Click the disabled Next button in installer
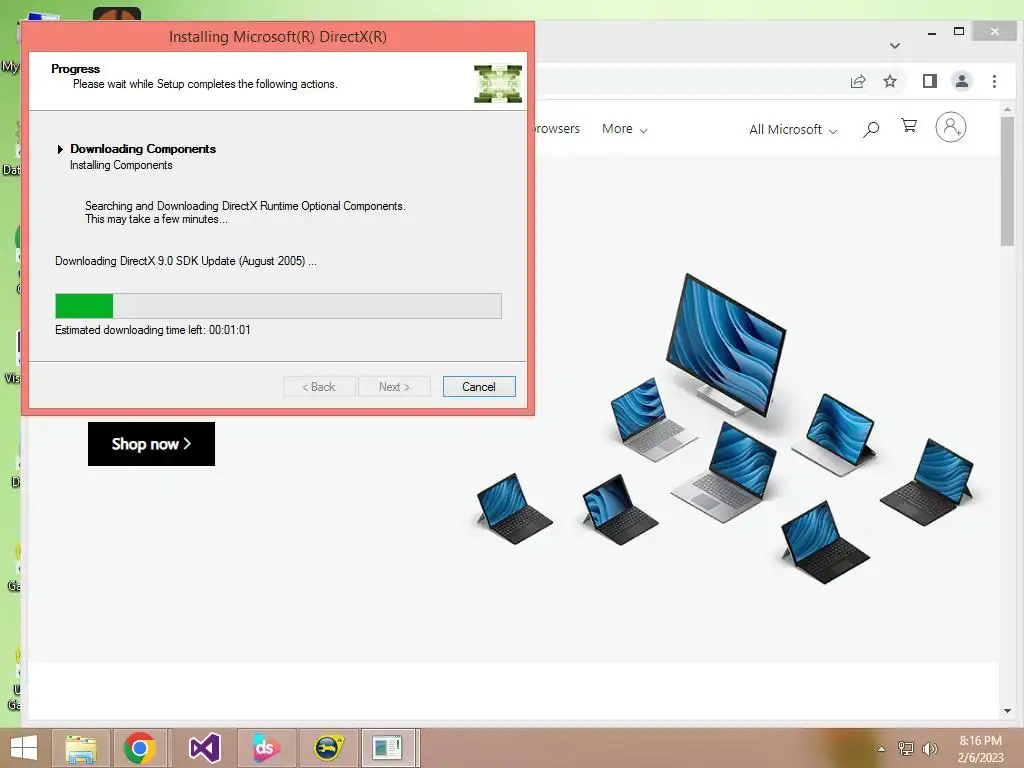Screen dimensions: 1024x768 click(x=394, y=387)
